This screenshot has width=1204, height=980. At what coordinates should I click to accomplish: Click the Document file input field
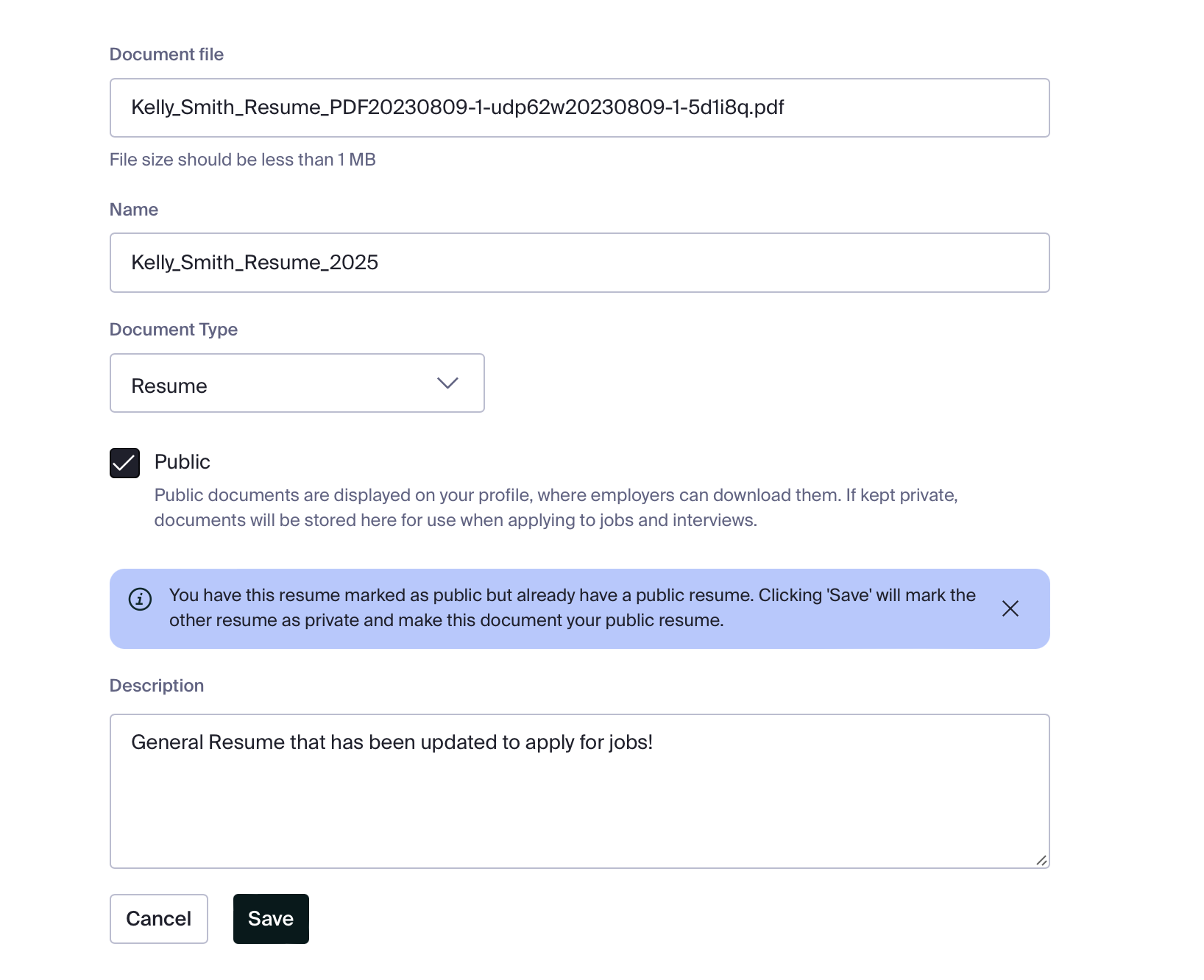(x=579, y=108)
